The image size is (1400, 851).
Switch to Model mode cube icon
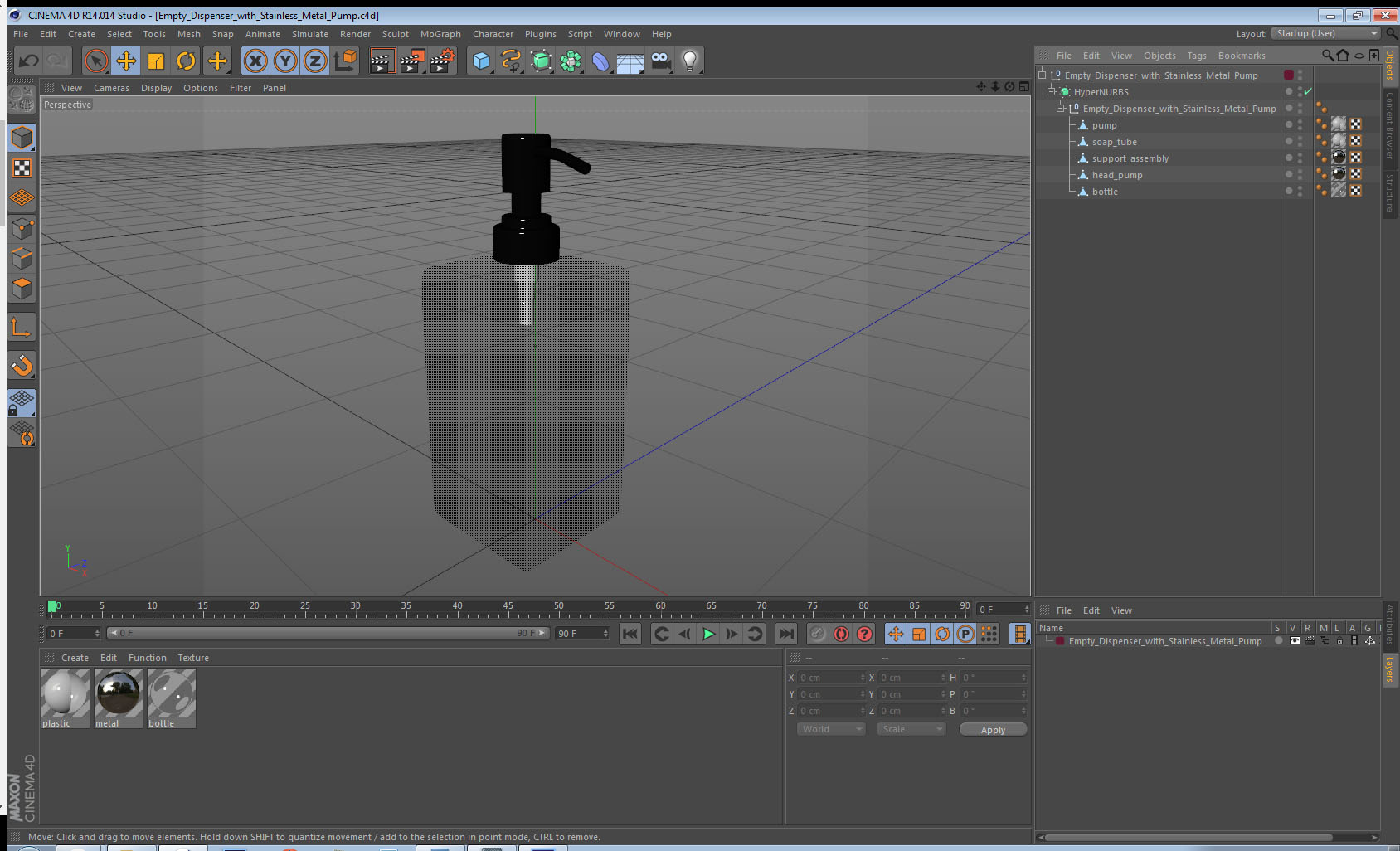[x=22, y=138]
